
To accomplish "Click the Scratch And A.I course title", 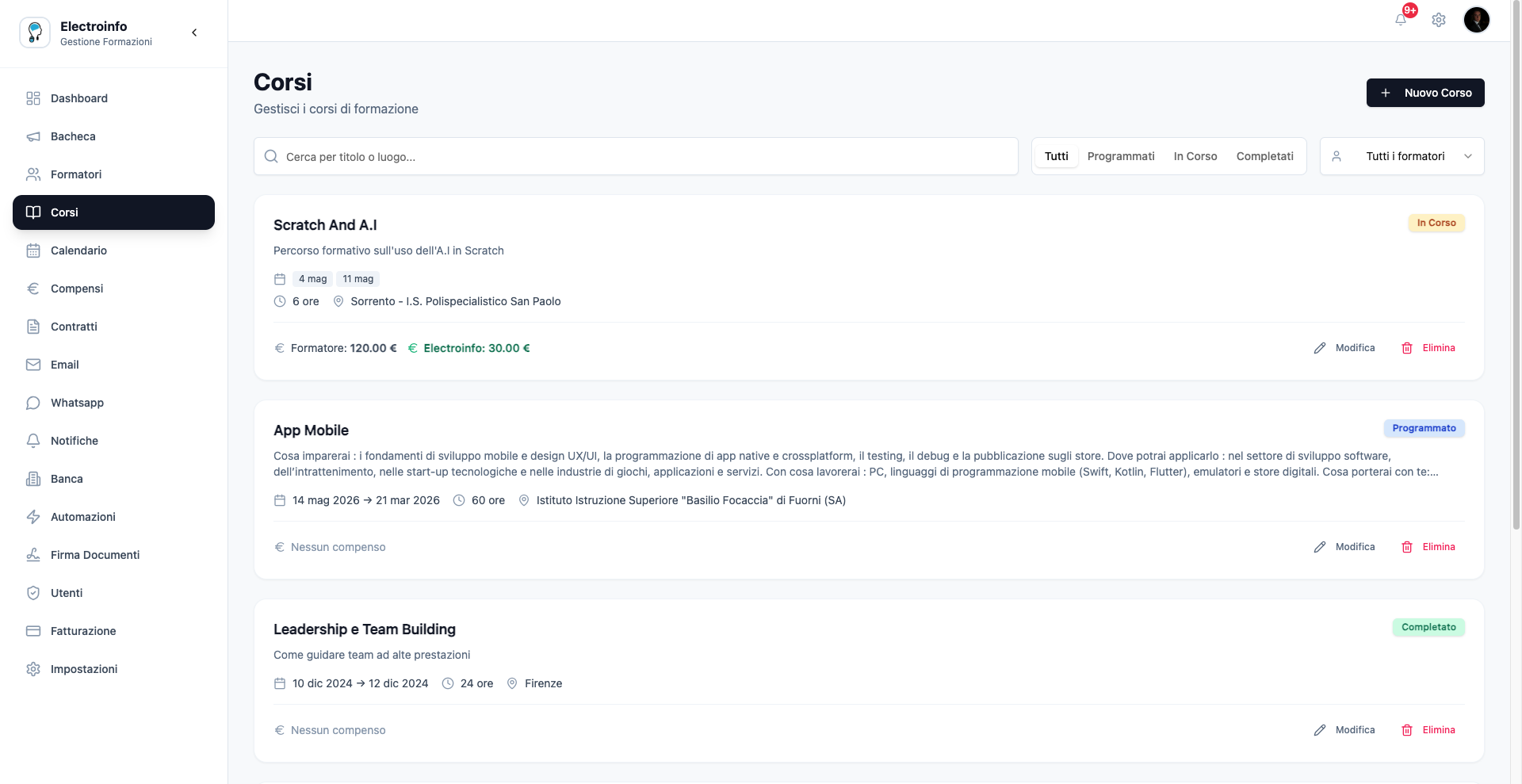I will pos(325,225).
